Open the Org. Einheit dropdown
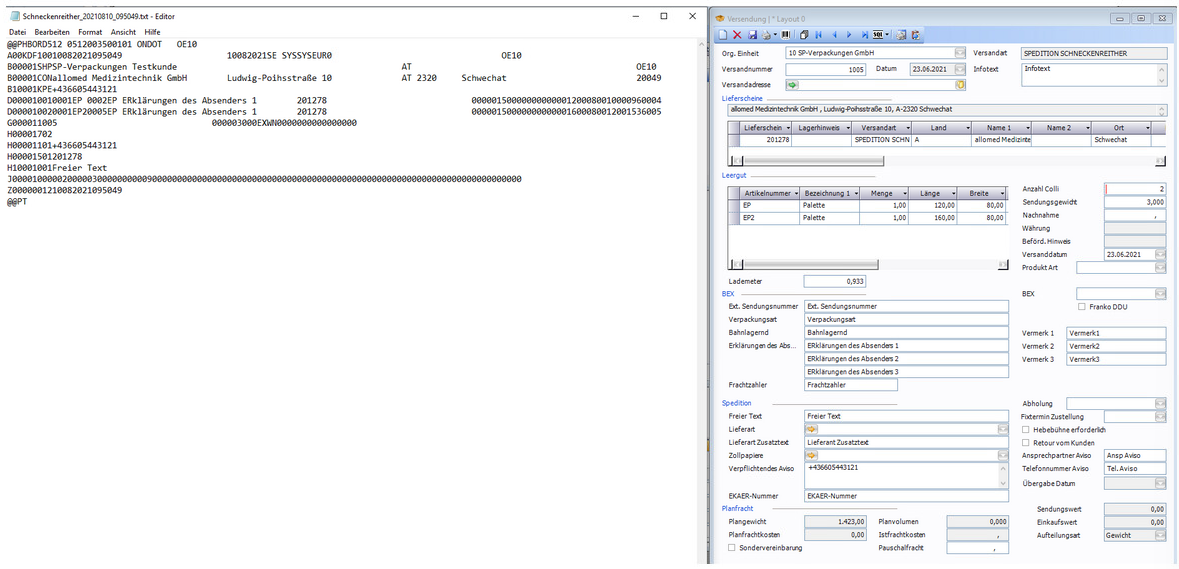This screenshot has height=569, width=1179. pyautogui.click(x=960, y=53)
